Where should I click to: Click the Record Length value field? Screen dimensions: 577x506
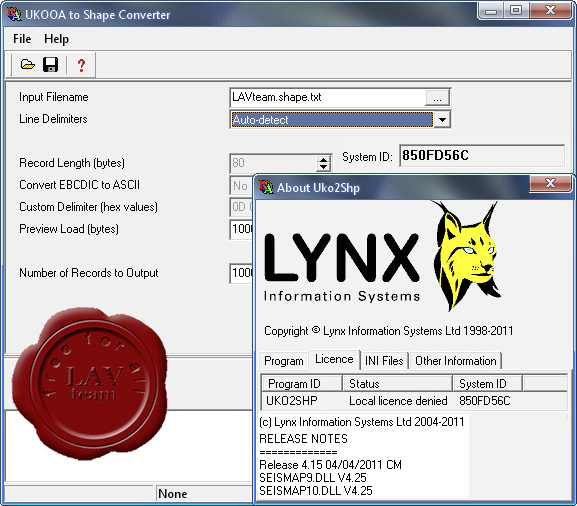point(273,163)
